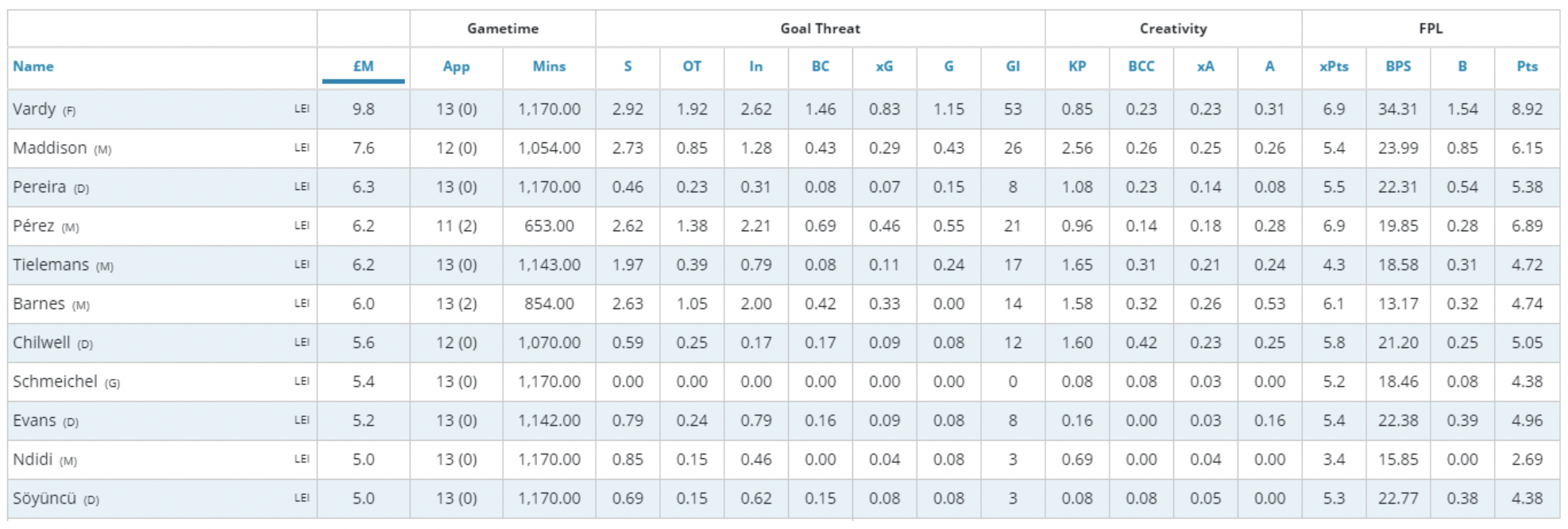Image resolution: width=1568 pixels, height=529 pixels.
Task: Sort by OT column header
Action: [x=692, y=67]
